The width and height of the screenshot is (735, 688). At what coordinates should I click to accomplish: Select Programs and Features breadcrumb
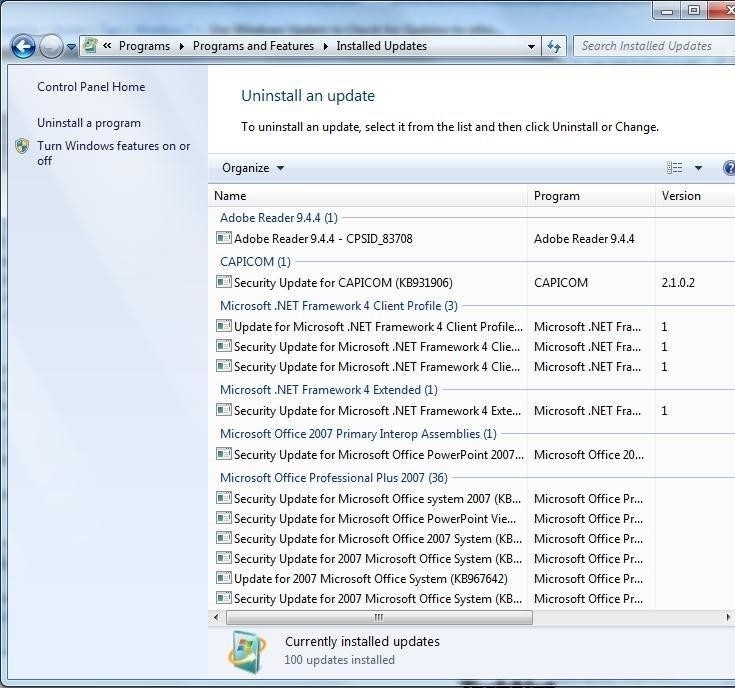click(x=253, y=46)
